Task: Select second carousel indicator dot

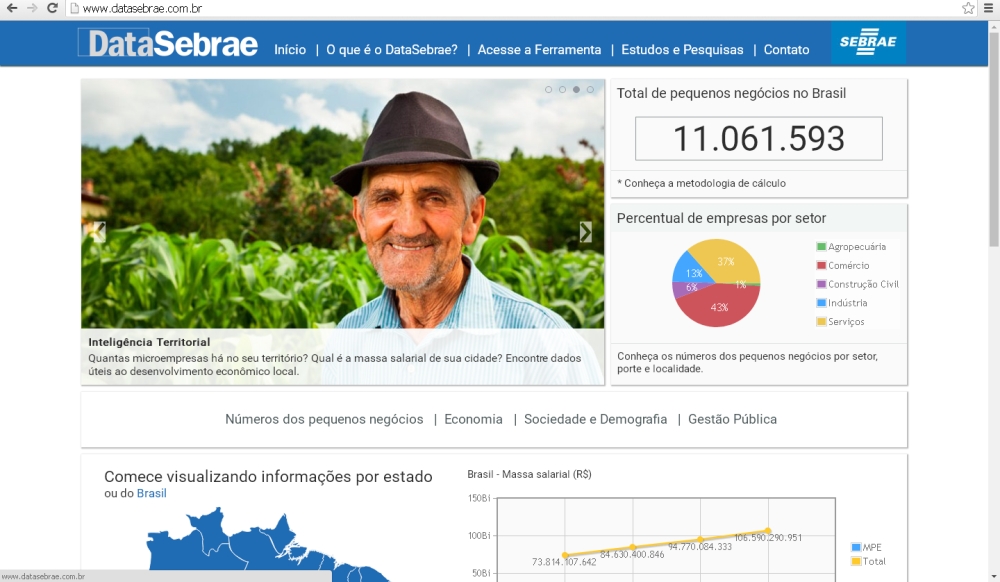Action: pos(562,89)
